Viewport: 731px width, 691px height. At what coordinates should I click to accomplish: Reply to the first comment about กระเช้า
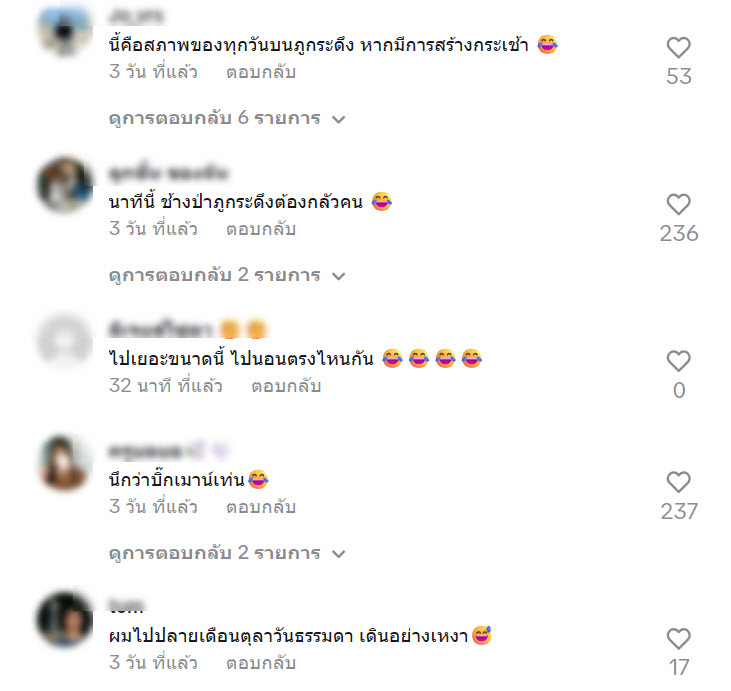261,72
